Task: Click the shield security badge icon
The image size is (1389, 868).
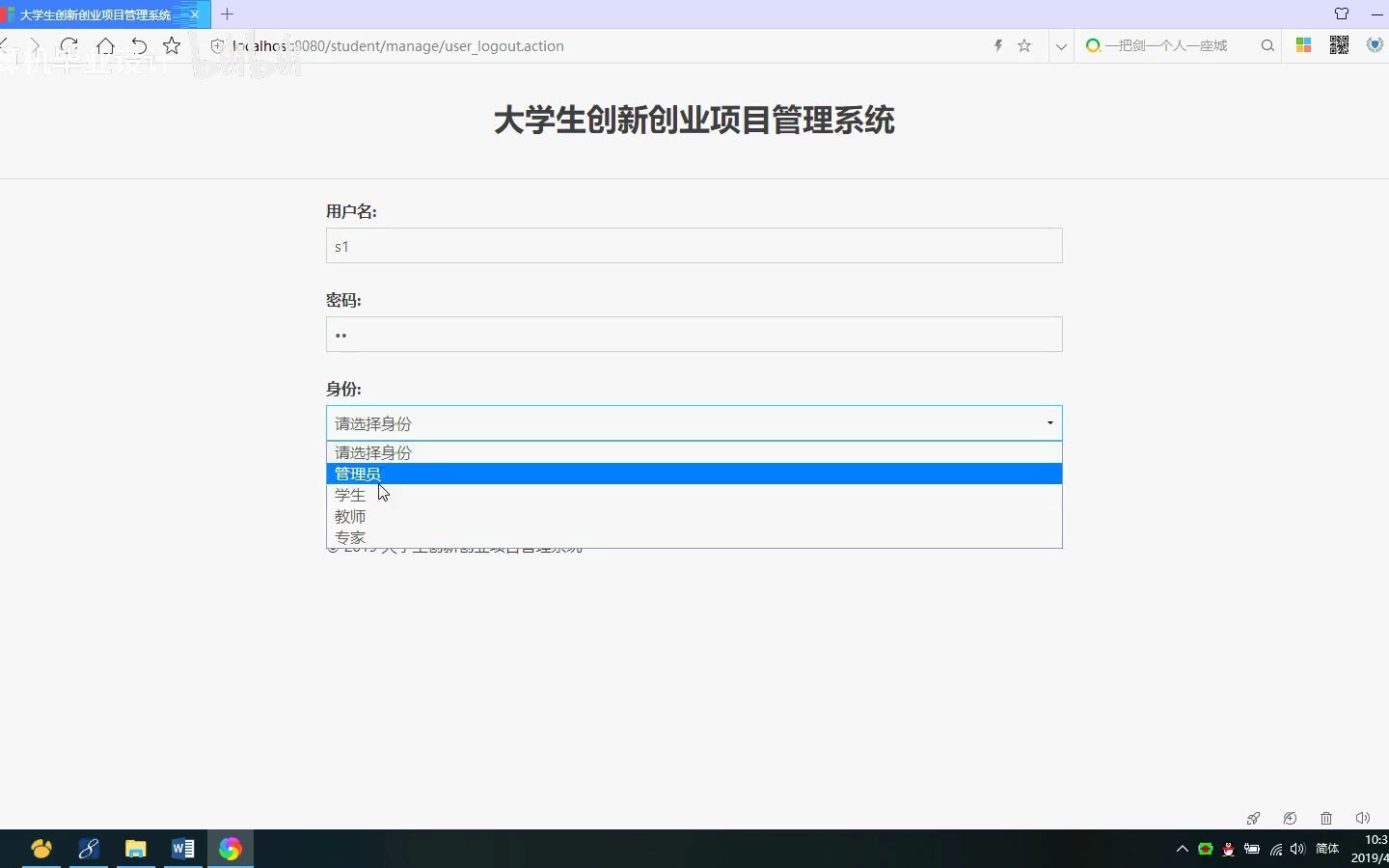Action: coord(1375,44)
